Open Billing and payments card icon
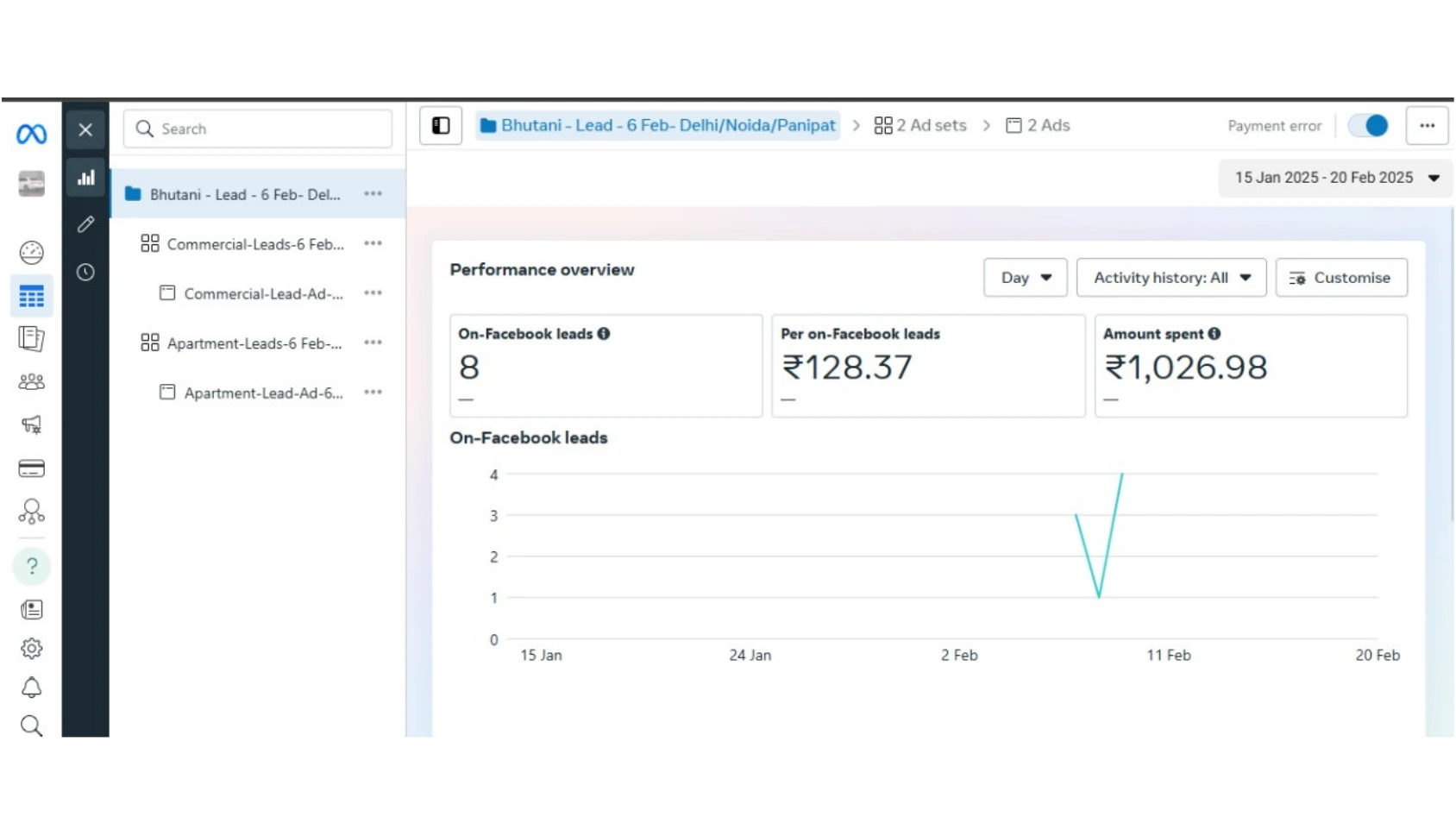The width and height of the screenshot is (1456, 836). tap(31, 468)
